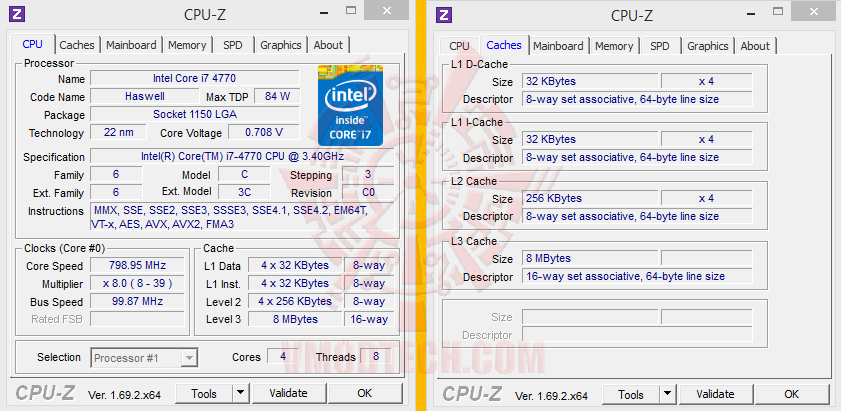This screenshot has height=411, width=841.
Task: Click L1 D-Cache size '32 KBytes'
Action: pyautogui.click(x=590, y=81)
